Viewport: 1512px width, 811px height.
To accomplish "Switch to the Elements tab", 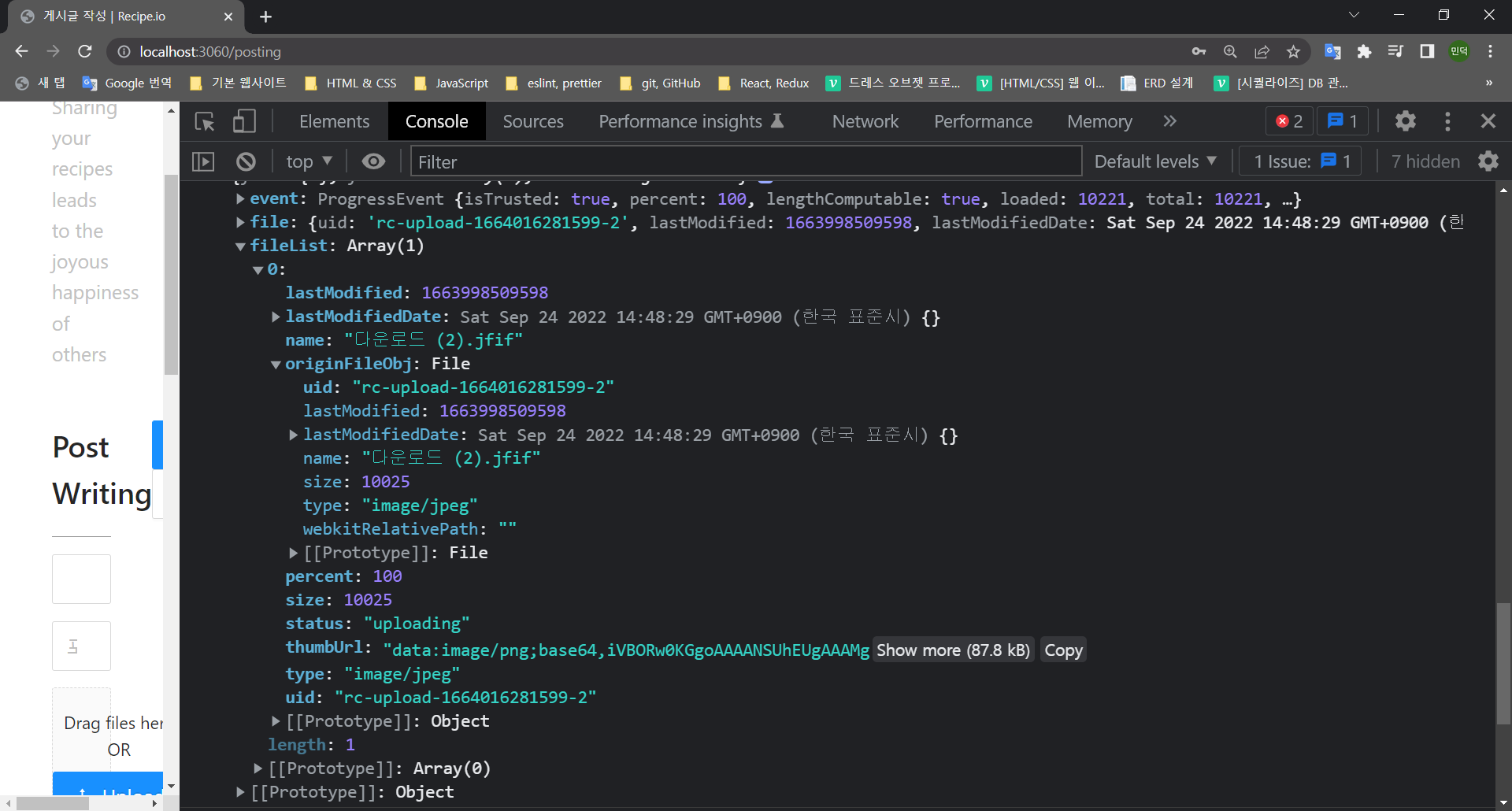I will point(334,121).
